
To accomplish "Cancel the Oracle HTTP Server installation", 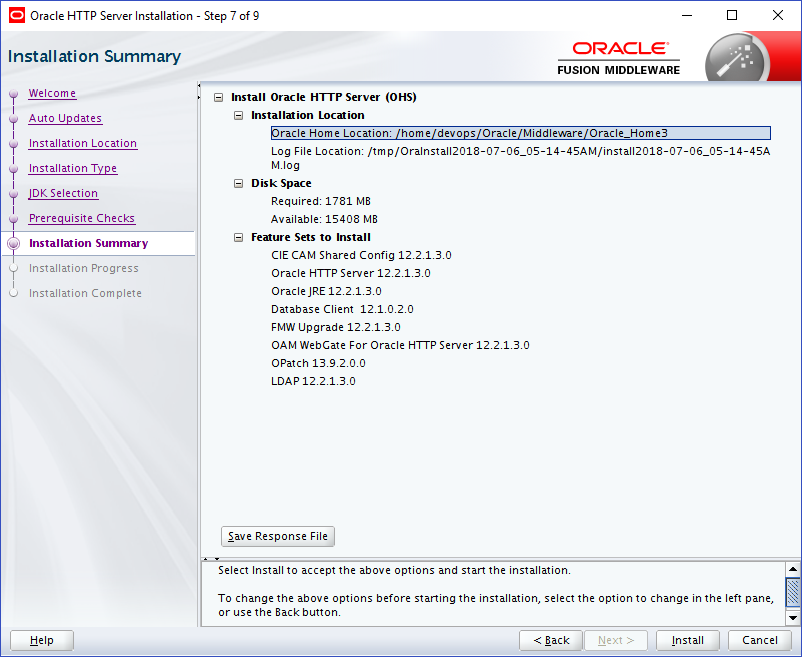I will [x=760, y=640].
